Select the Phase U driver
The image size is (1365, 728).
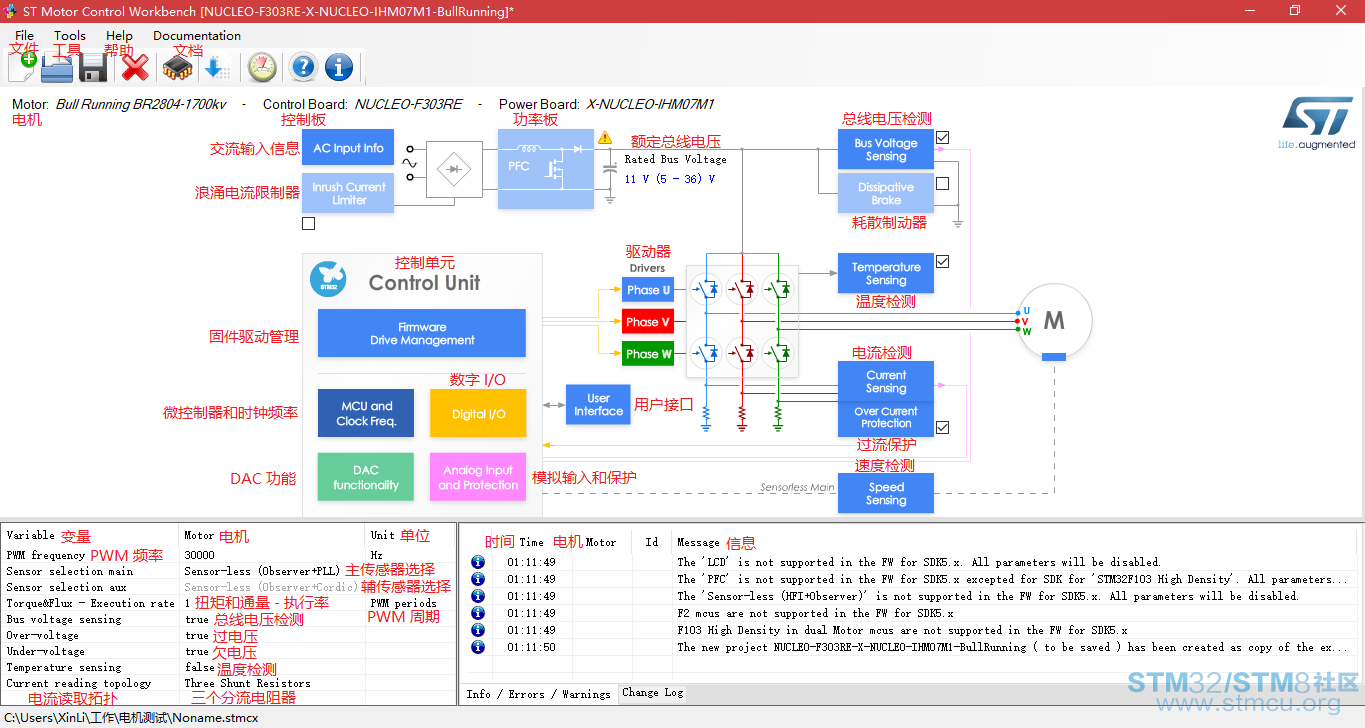pos(648,290)
